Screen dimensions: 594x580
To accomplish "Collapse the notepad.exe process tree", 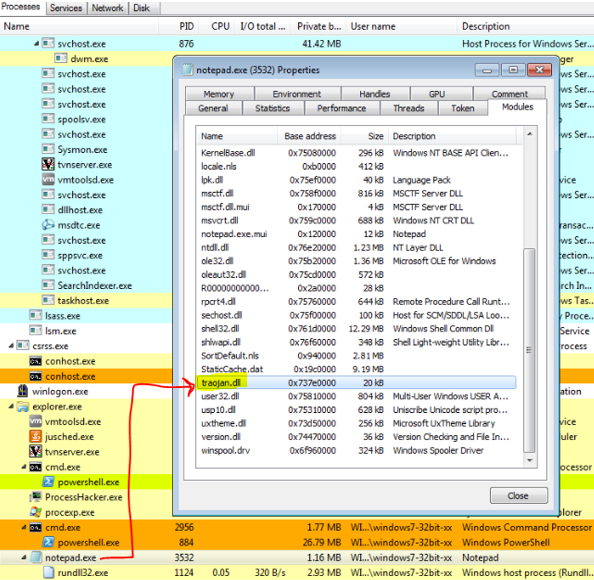I will click(x=24, y=557).
